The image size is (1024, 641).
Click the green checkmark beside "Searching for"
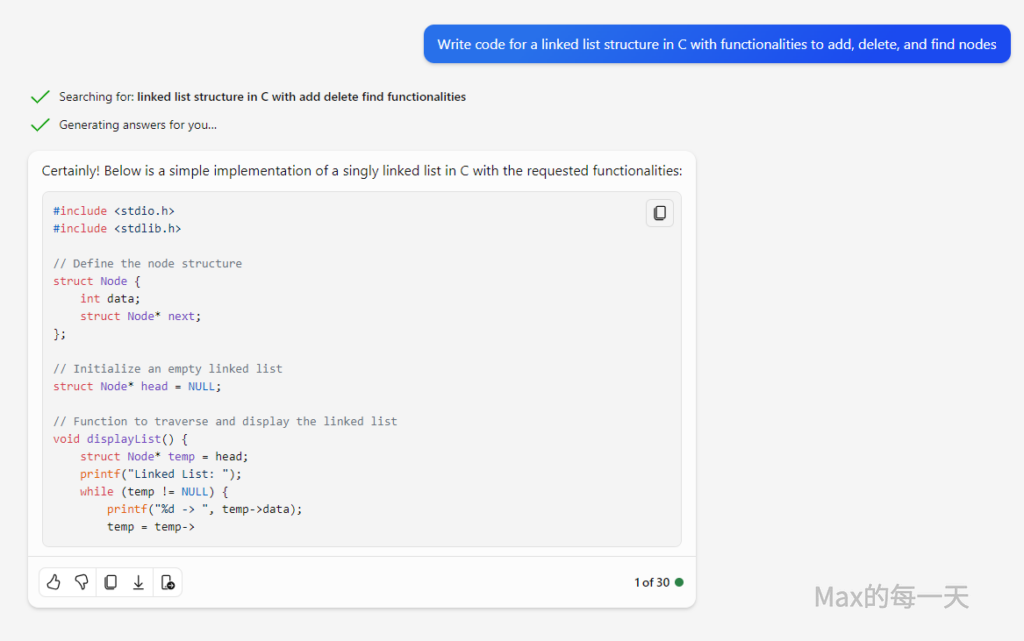point(40,97)
